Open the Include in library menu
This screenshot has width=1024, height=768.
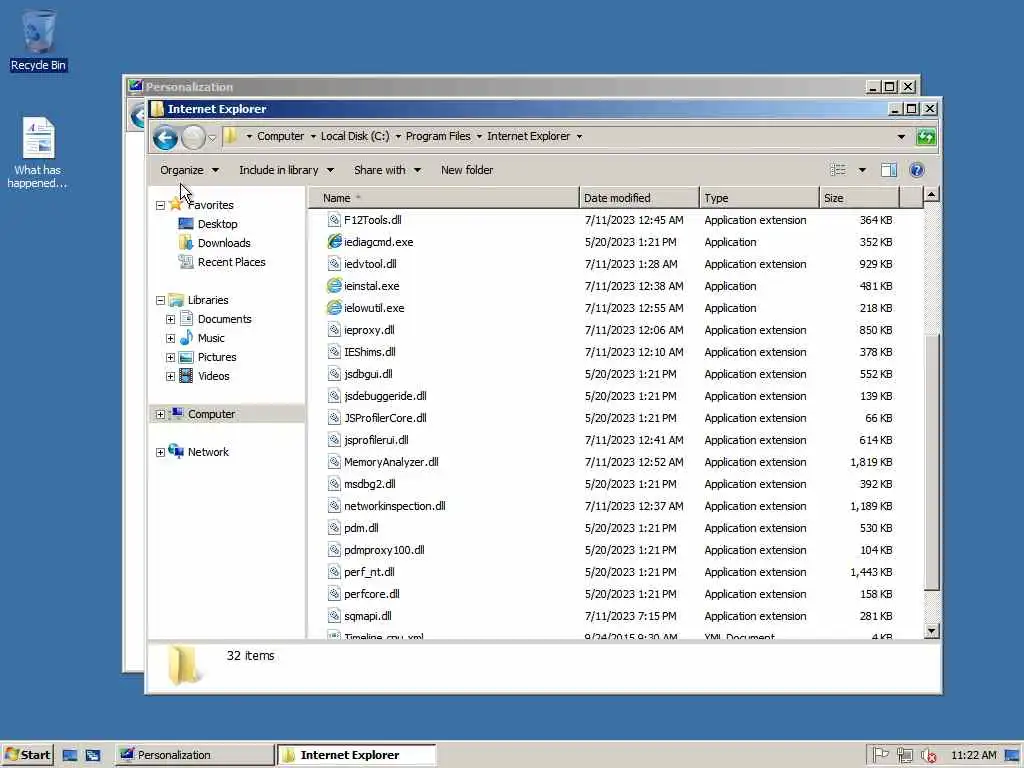tap(287, 170)
